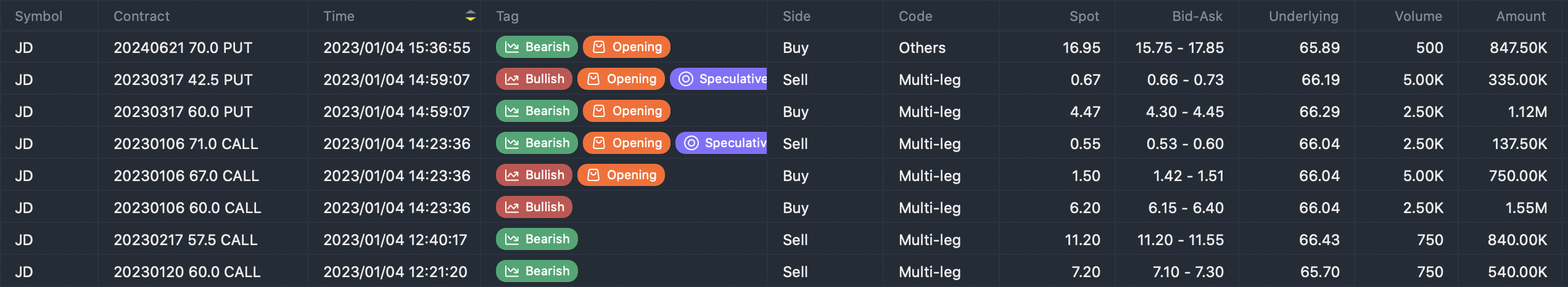Screen dimensions: 1568x287
Task: Open contract 20230217 57.5 CALL
Action: click(186, 240)
